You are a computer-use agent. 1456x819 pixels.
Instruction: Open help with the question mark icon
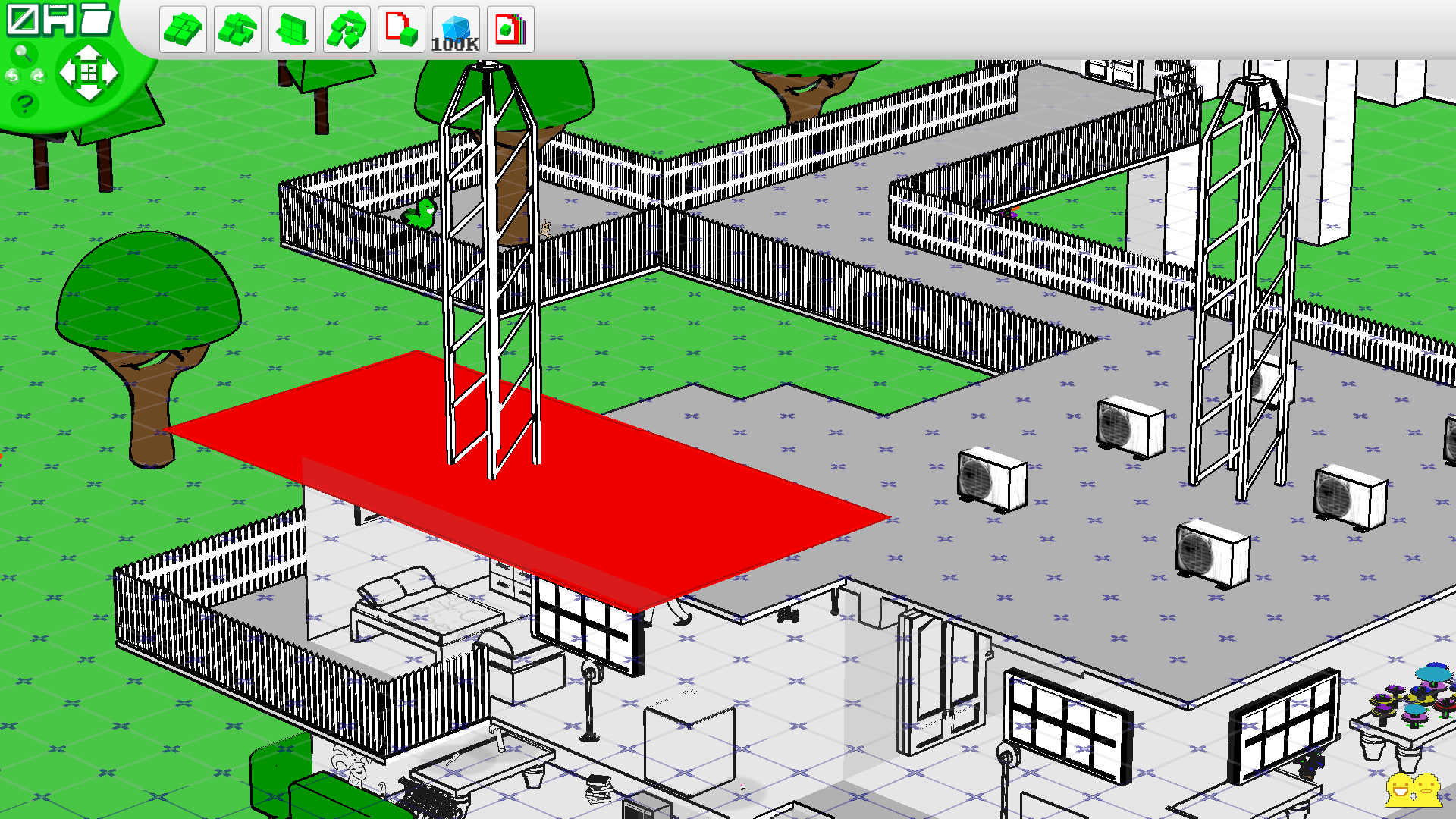point(25,103)
